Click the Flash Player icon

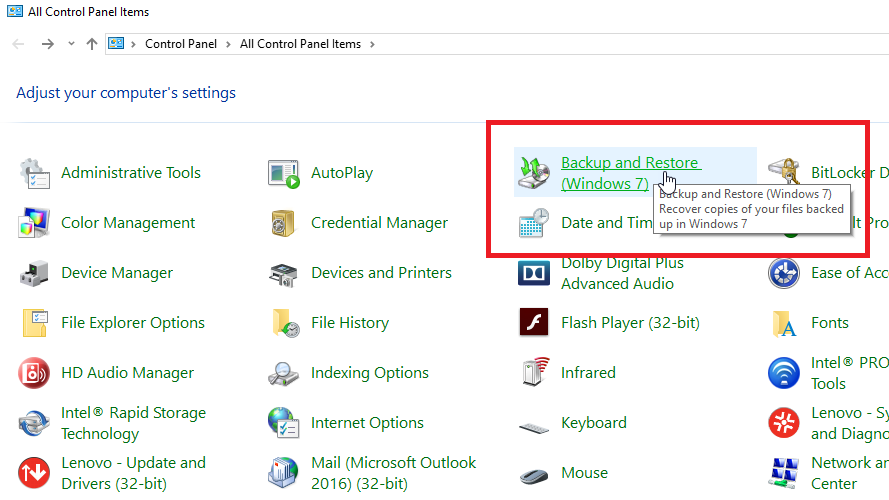[534, 323]
